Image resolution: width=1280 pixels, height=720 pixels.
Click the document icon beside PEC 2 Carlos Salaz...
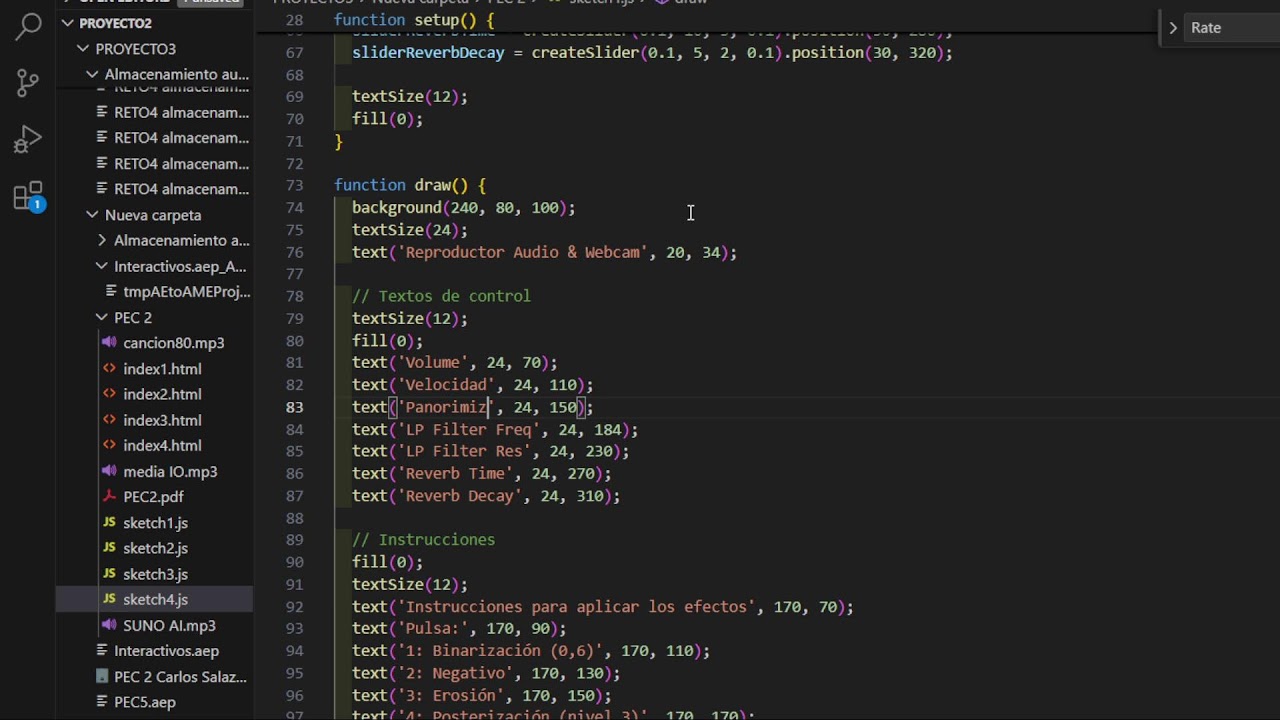tap(101, 677)
